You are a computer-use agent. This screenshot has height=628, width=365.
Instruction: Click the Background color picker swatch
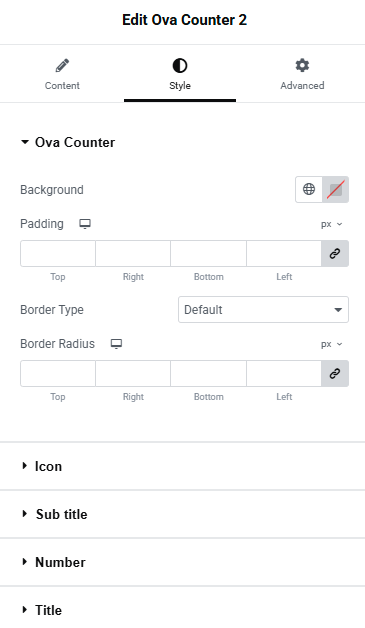point(335,189)
